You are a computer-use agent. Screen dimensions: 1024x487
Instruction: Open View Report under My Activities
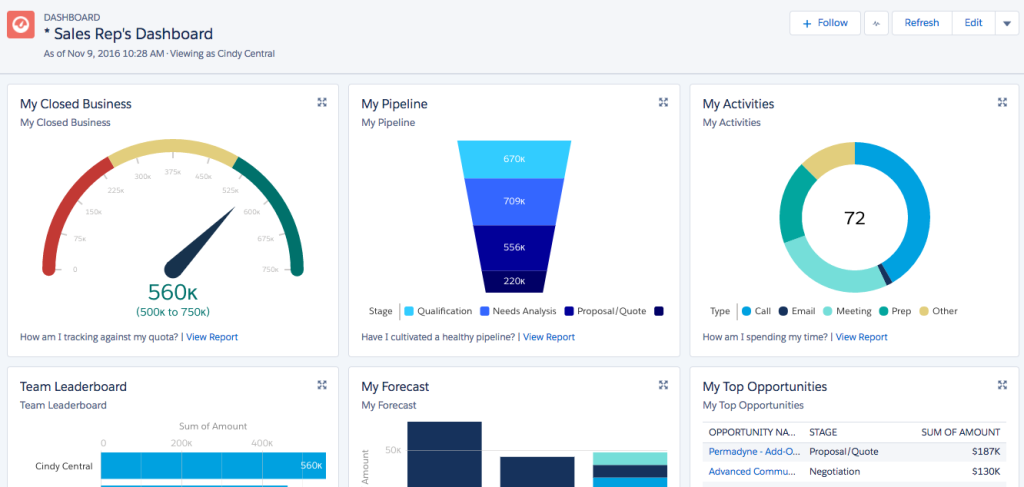[861, 337]
